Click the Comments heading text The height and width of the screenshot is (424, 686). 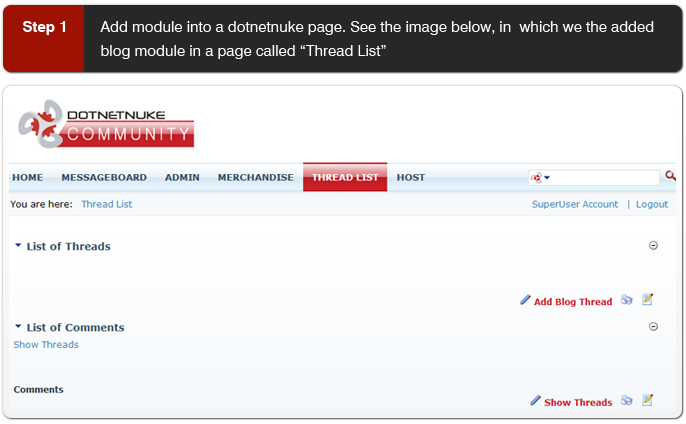tap(38, 389)
